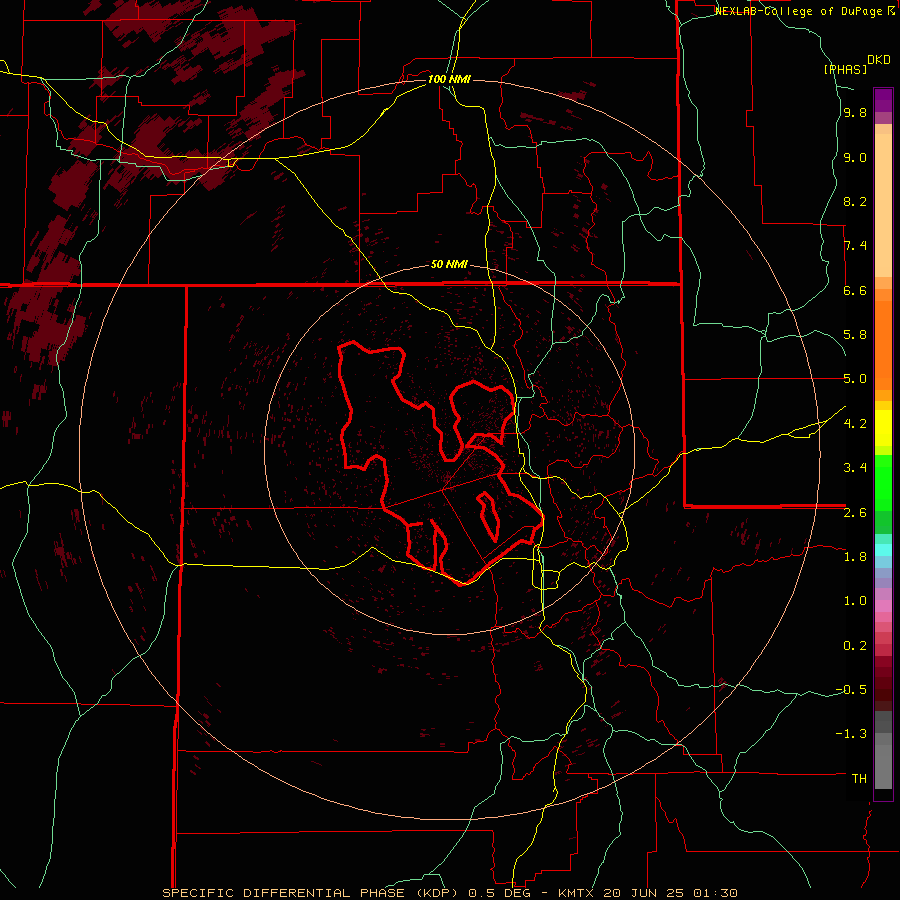Screen dimensions: 900x900
Task: Pick the purple top segment of the color bar
Action: (x=883, y=100)
